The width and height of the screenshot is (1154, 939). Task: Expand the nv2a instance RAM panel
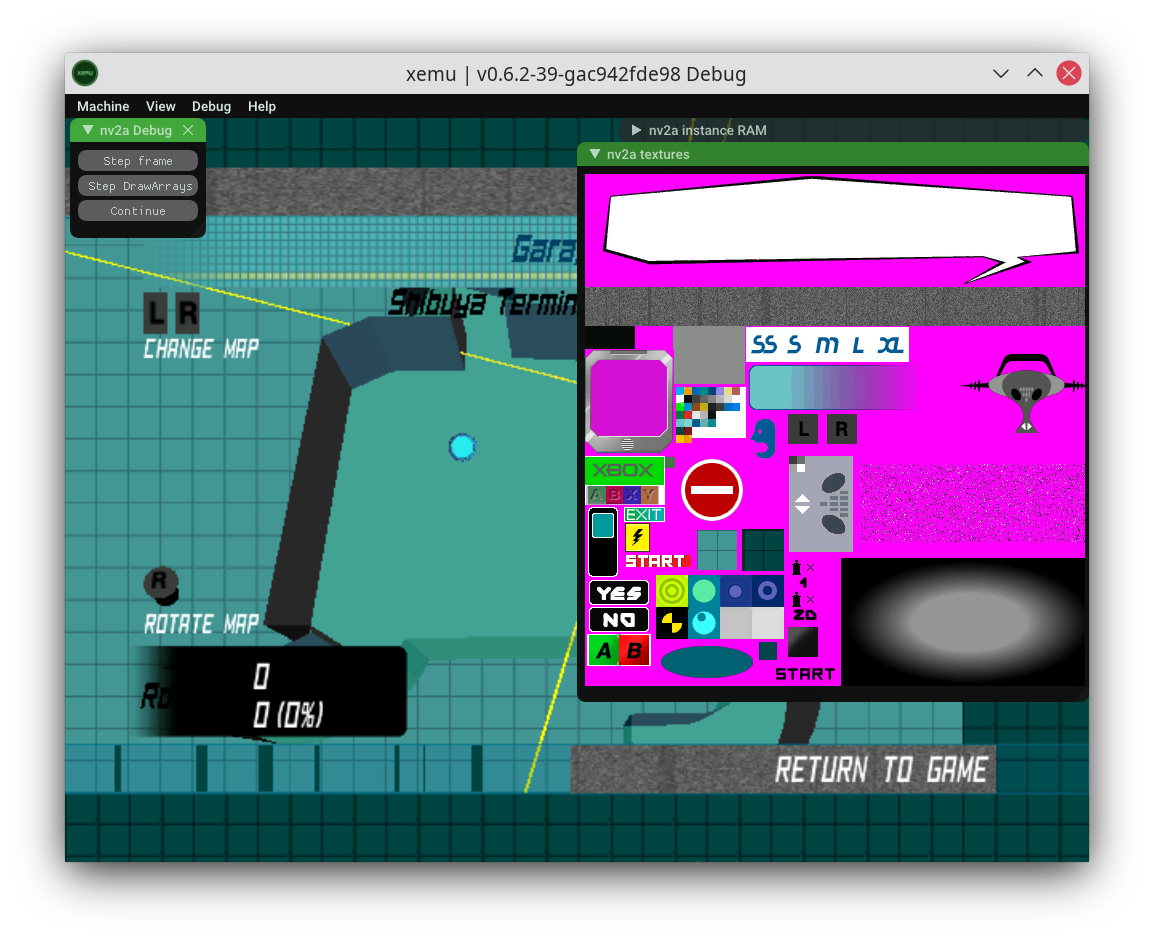click(x=636, y=130)
